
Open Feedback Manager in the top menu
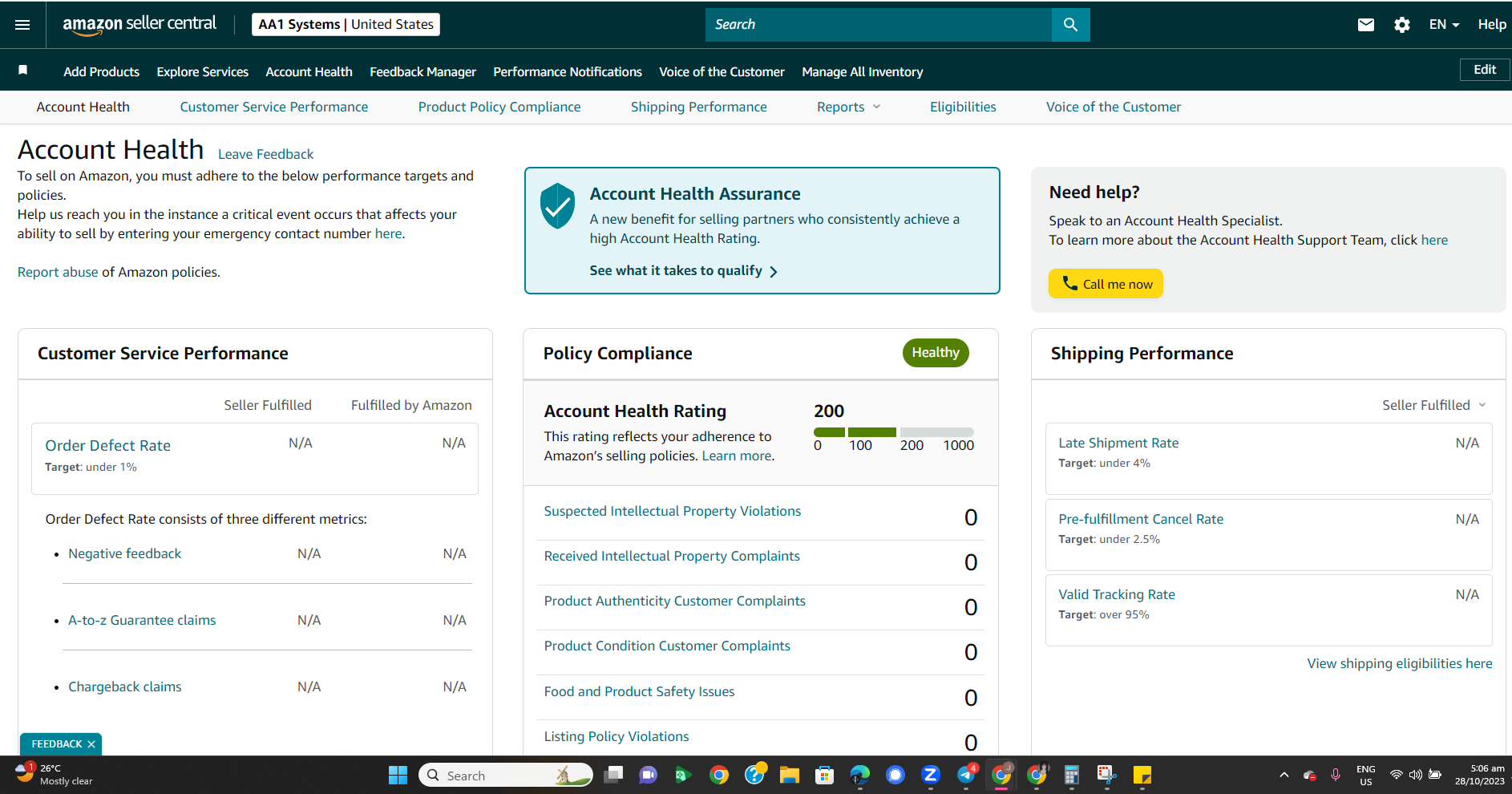[x=423, y=71]
